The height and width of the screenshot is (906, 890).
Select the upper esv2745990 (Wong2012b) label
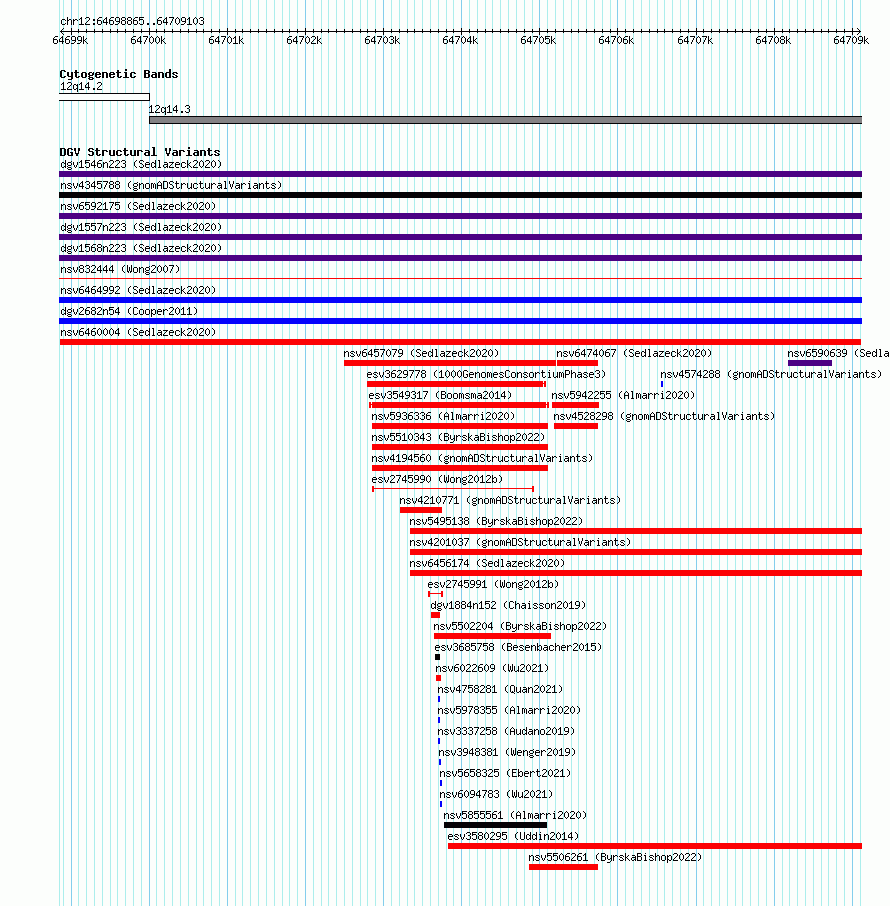[437, 480]
